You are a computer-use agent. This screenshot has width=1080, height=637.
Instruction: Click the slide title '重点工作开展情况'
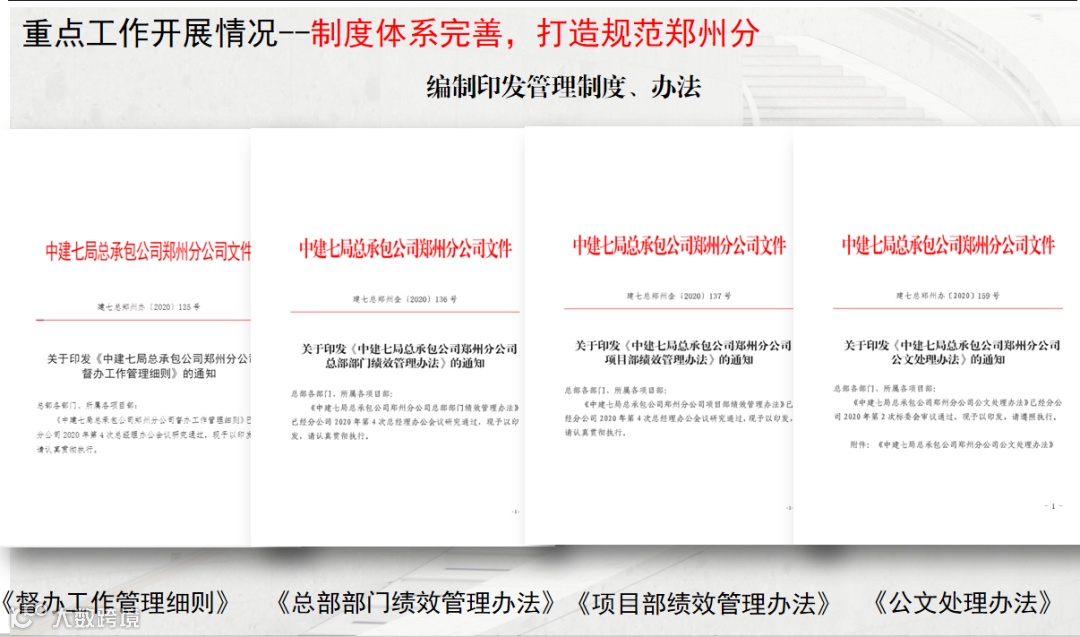click(x=150, y=33)
